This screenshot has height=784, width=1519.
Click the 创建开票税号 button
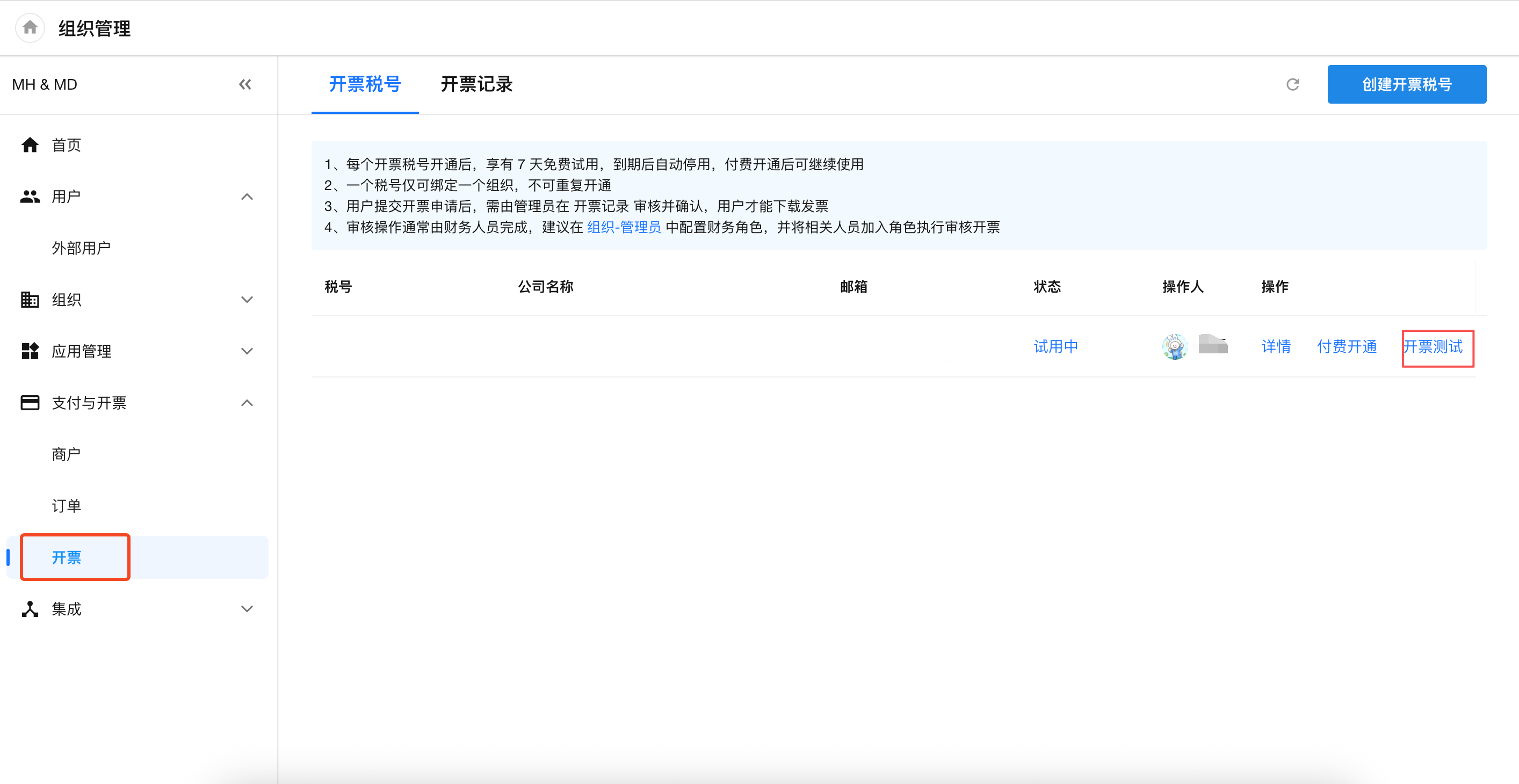point(1406,84)
